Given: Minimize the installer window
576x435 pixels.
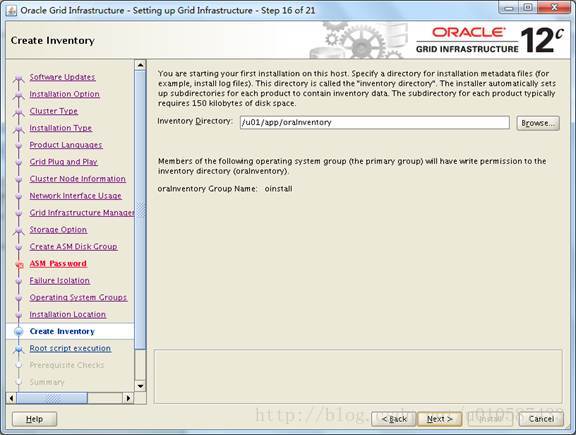Looking at the screenshot, I should 509,8.
